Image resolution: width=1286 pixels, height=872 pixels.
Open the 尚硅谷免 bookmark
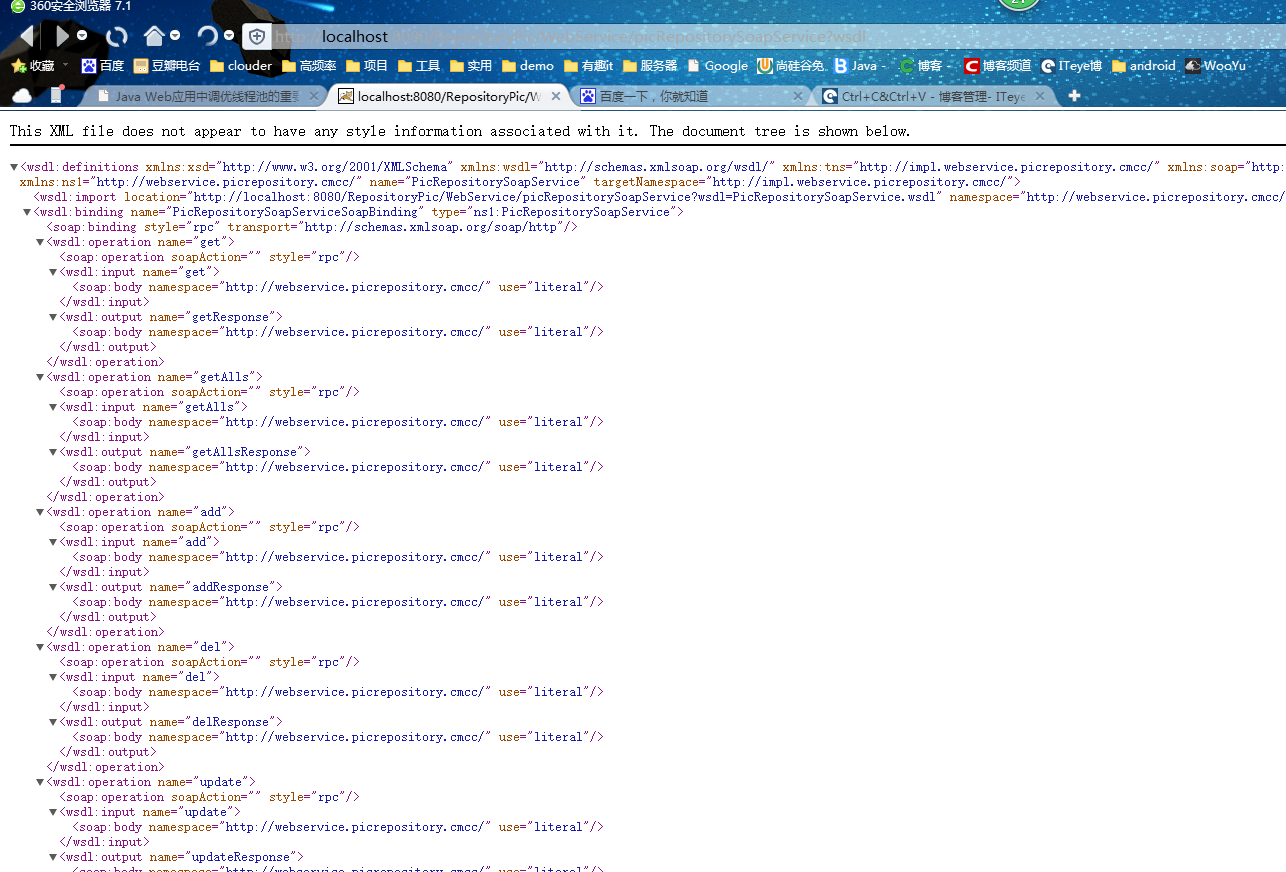click(791, 65)
